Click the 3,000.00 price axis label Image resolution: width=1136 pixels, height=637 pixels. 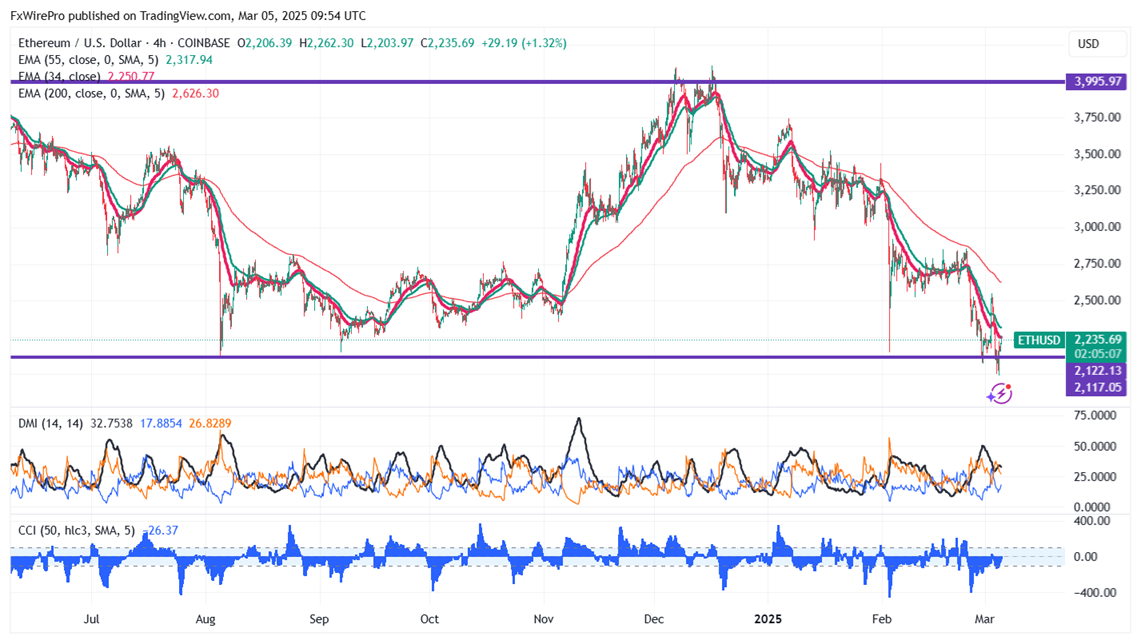pos(1097,227)
